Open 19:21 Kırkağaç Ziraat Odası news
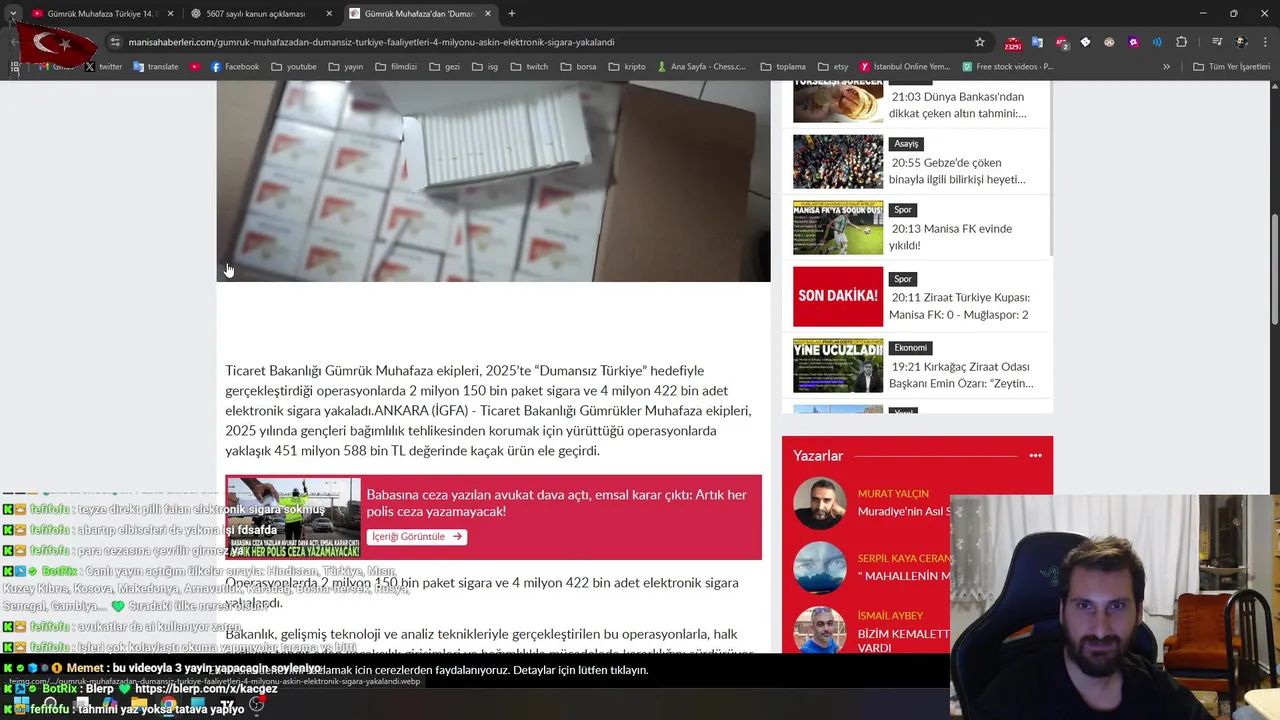 (x=961, y=375)
